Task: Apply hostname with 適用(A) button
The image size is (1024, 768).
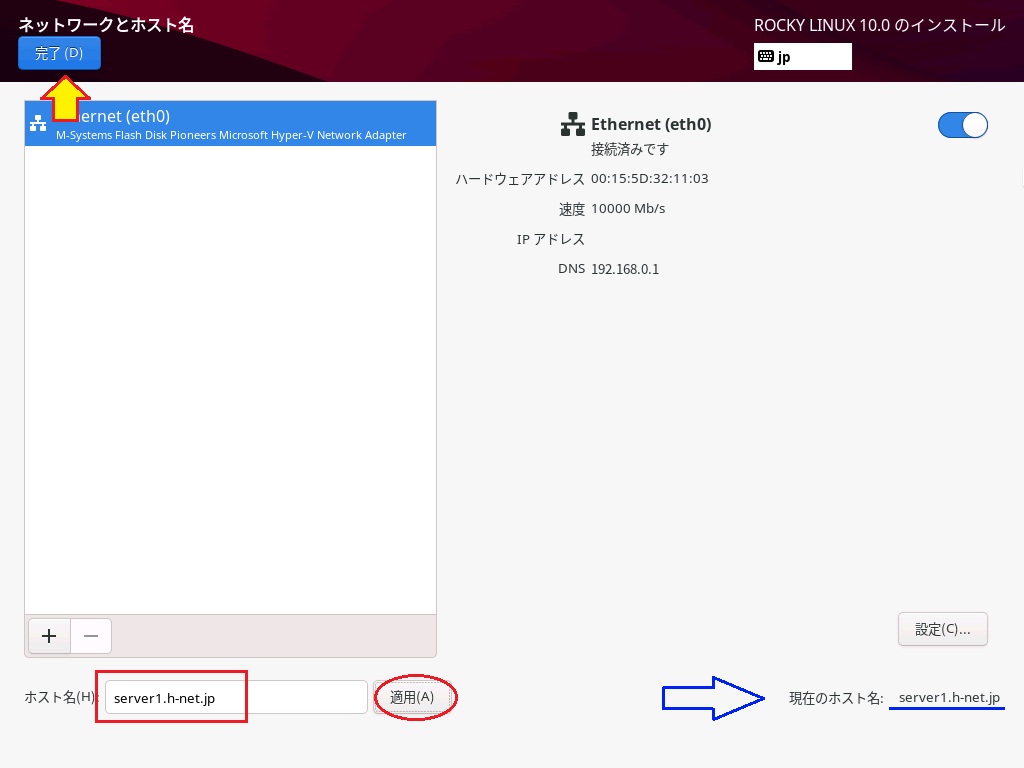Action: [412, 698]
